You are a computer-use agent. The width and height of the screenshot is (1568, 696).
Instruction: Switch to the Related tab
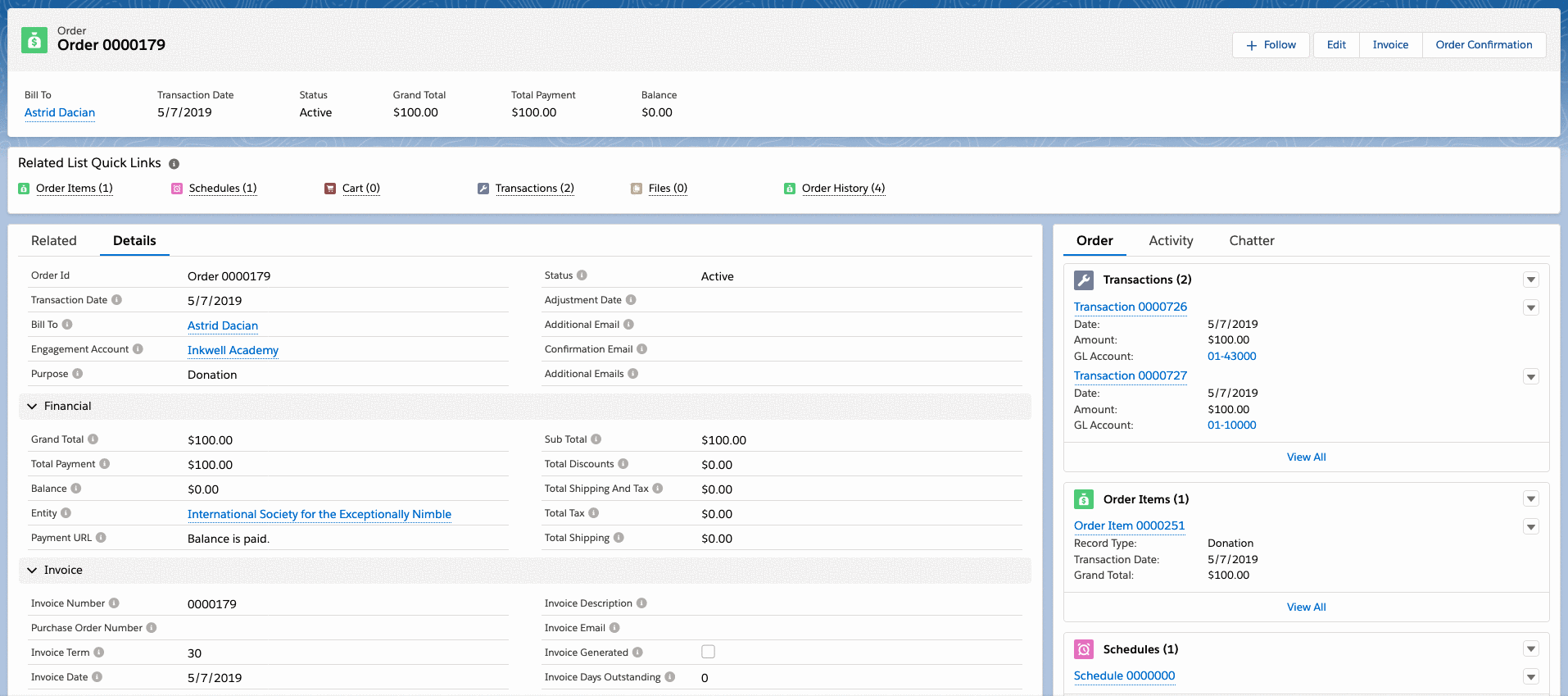tap(54, 241)
